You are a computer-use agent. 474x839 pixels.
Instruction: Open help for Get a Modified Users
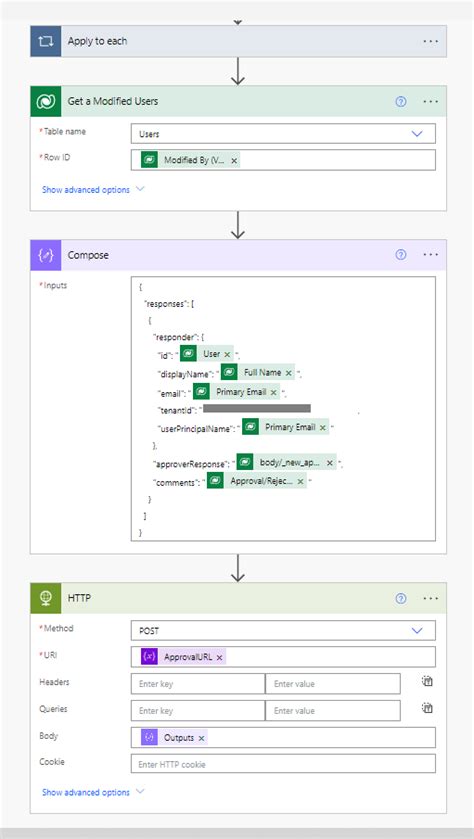click(x=401, y=101)
